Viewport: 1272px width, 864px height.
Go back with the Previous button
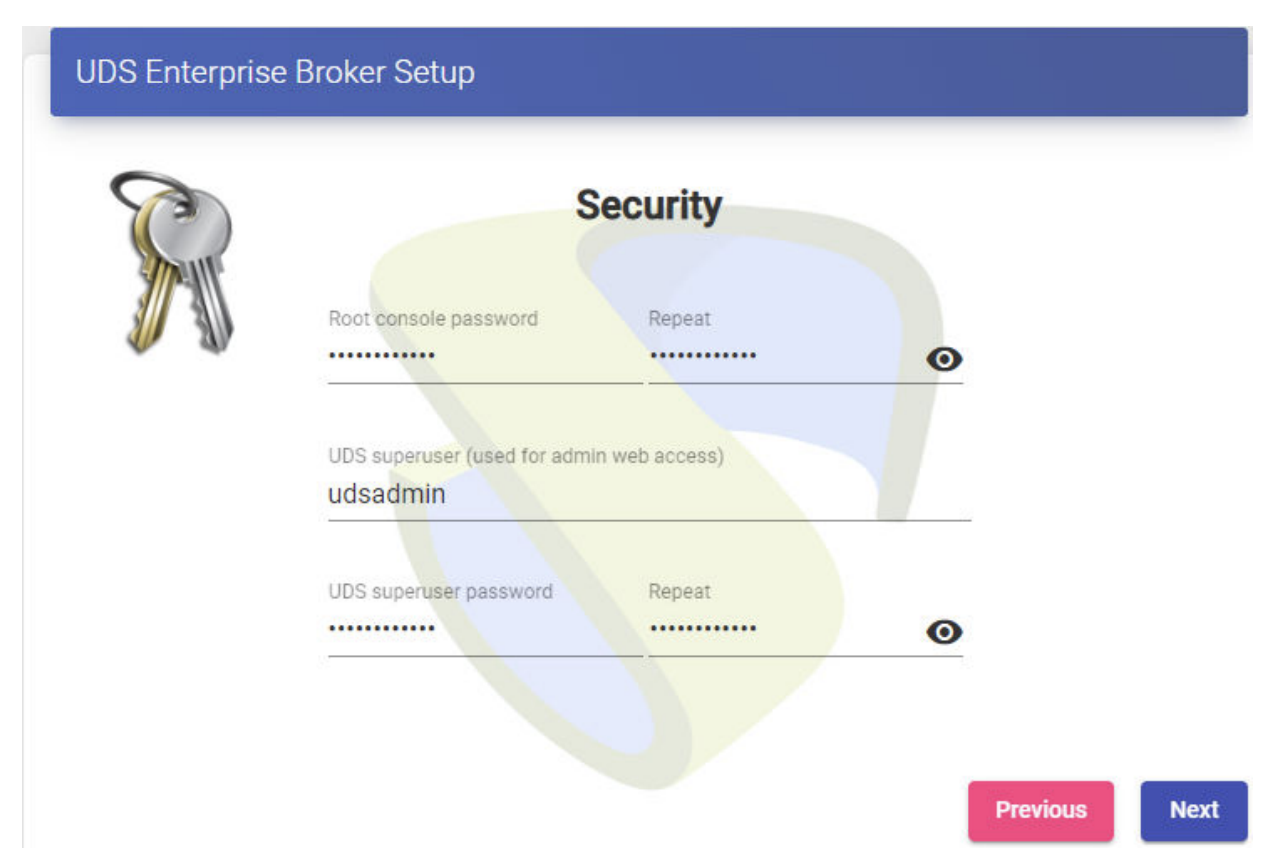coord(1040,810)
